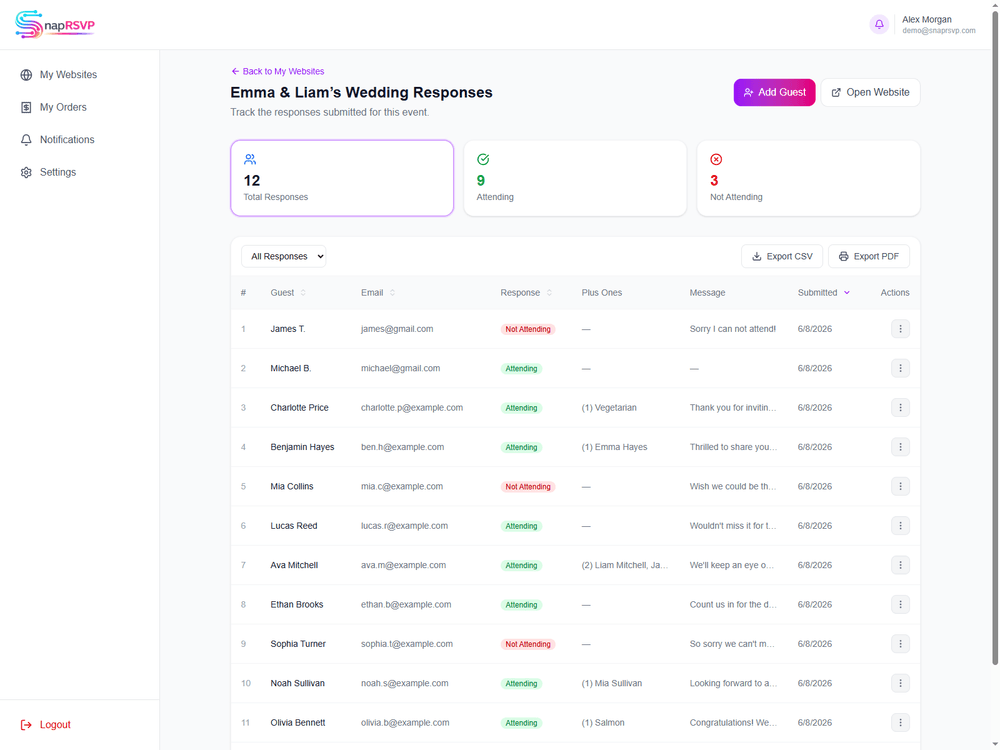Click the receipt icon beside My Orders
Screen dimensions: 1000x750
26,107
